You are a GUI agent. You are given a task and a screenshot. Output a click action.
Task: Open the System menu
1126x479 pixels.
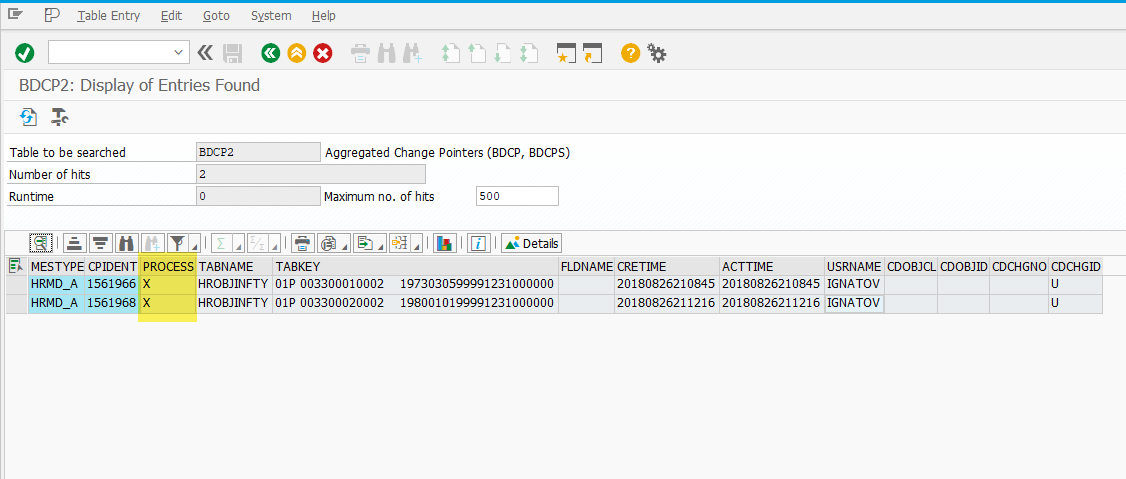coord(271,16)
